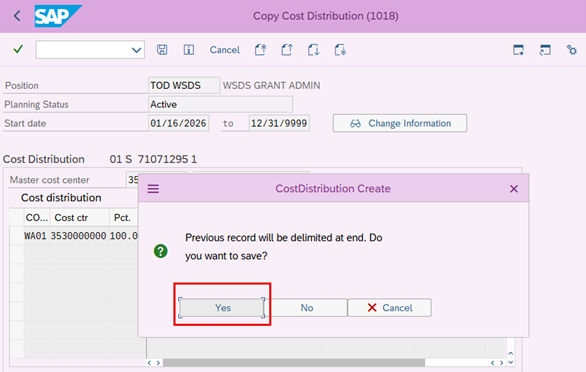Close the CostDistribution Create dialog
This screenshot has width=586, height=372.
pyautogui.click(x=514, y=189)
